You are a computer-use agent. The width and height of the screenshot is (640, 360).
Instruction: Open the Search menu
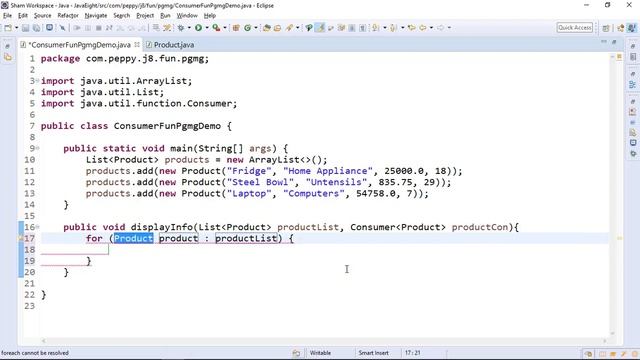[x=122, y=16]
